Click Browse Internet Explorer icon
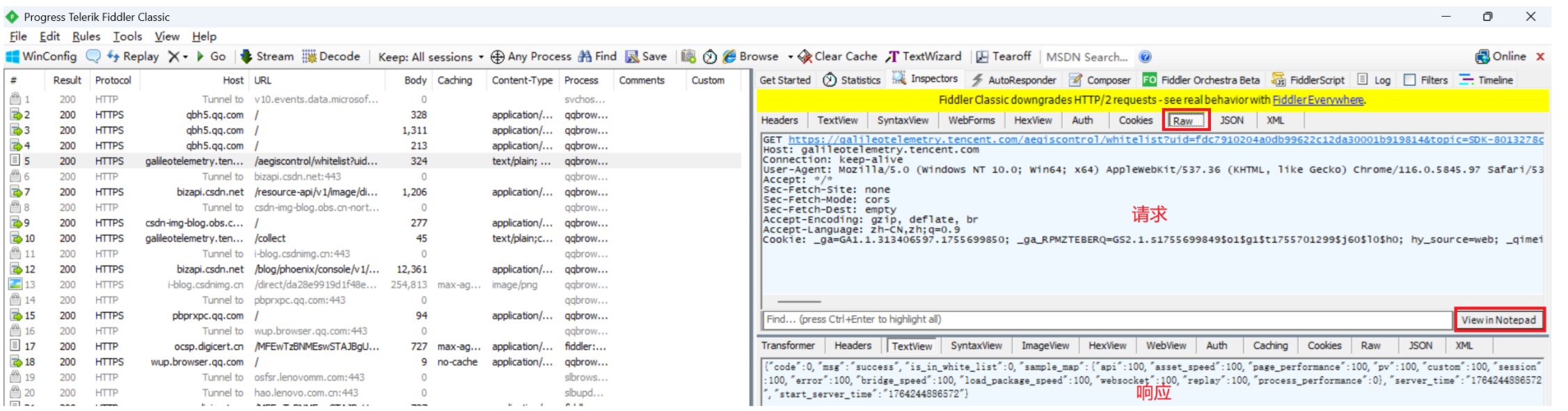This screenshot has height=411, width=1568. pyautogui.click(x=751, y=56)
